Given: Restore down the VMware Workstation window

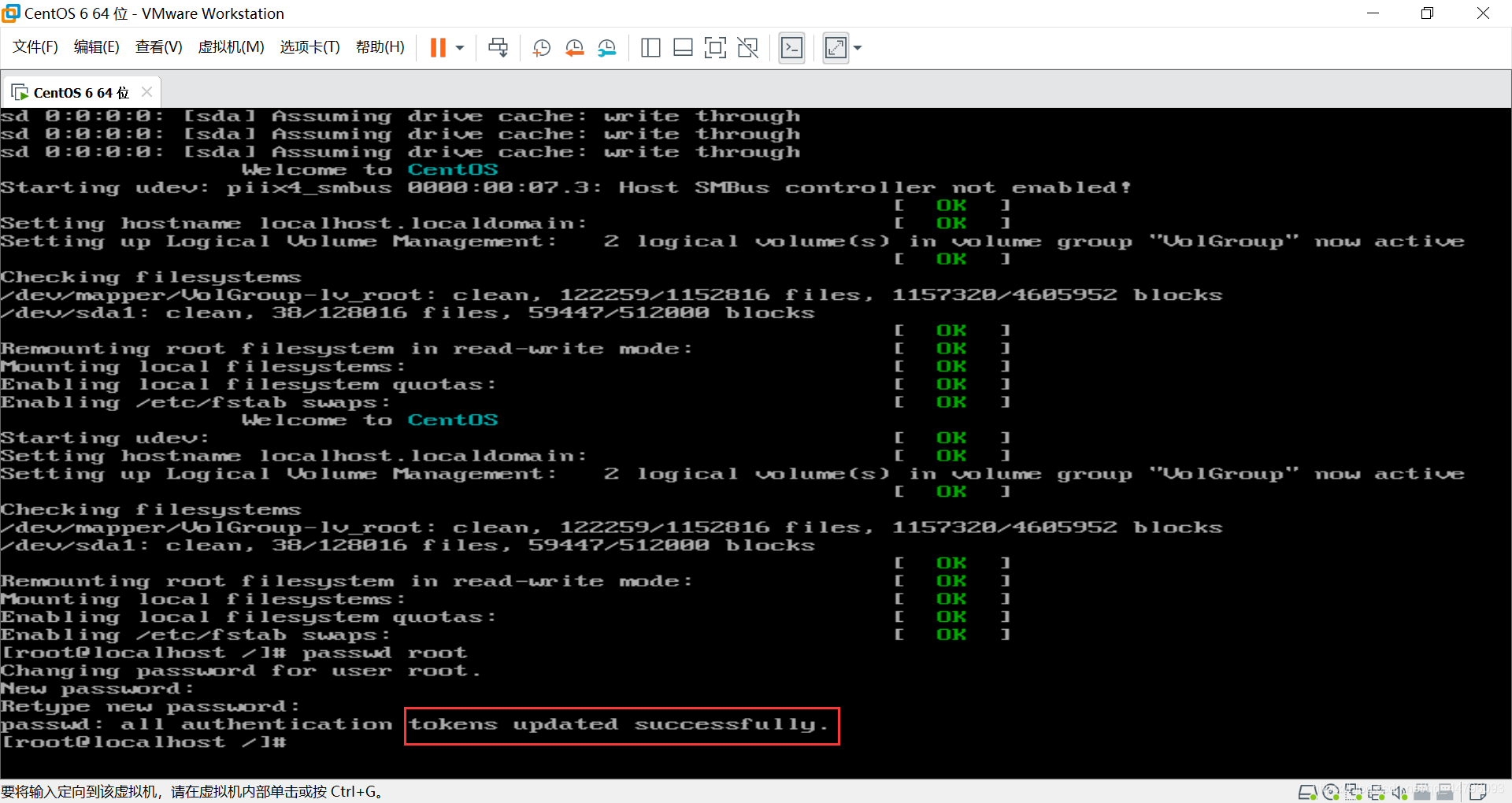Looking at the screenshot, I should pyautogui.click(x=1427, y=13).
